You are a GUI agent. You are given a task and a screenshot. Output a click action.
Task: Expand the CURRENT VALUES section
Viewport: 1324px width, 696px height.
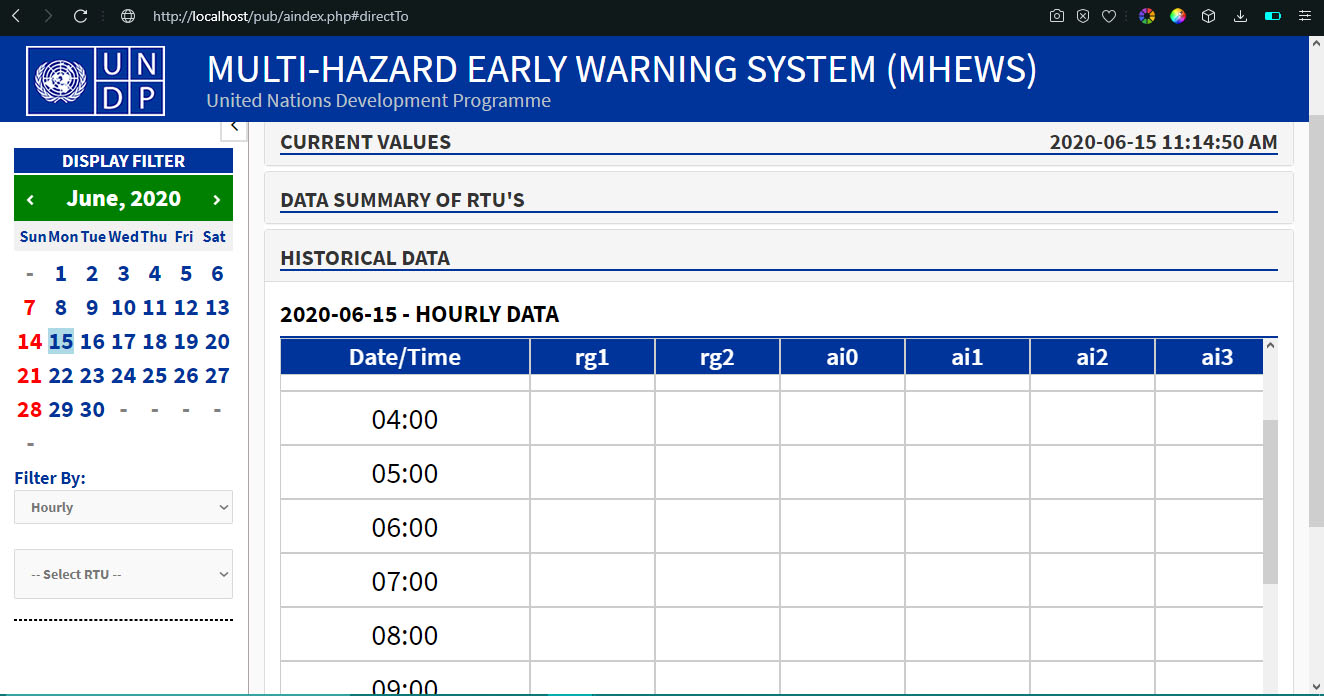point(366,142)
